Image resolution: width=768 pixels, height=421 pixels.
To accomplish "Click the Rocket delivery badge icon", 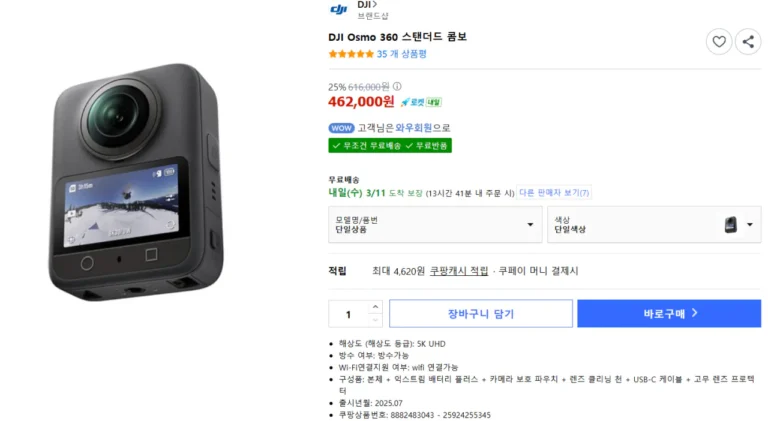I will pyautogui.click(x=420, y=101).
